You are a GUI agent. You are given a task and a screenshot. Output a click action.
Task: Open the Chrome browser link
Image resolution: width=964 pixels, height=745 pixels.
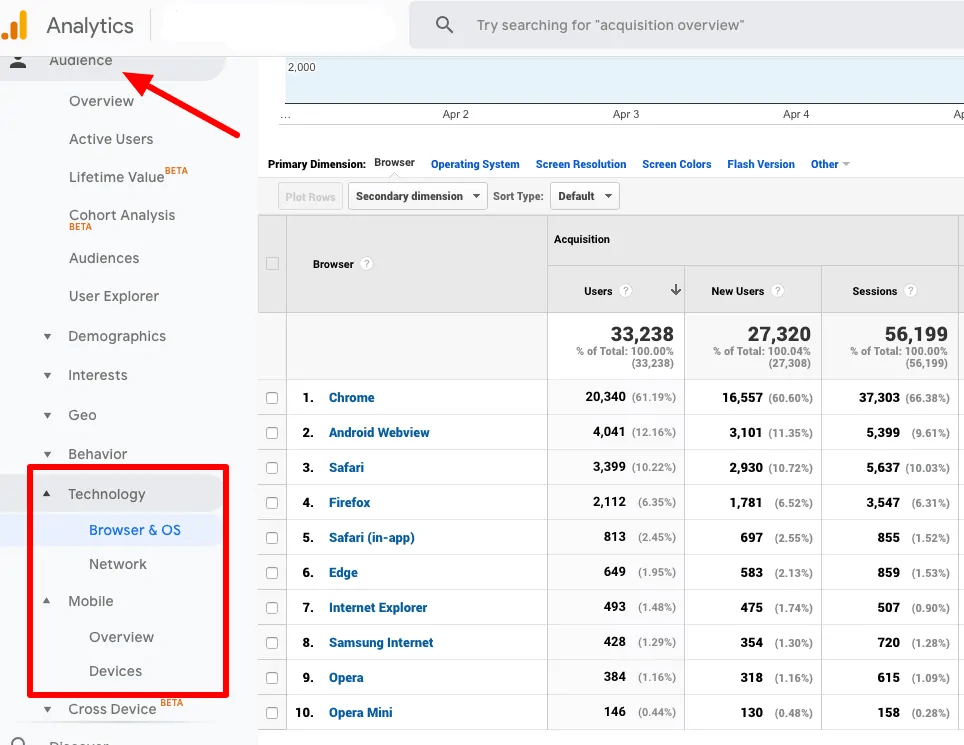point(351,398)
